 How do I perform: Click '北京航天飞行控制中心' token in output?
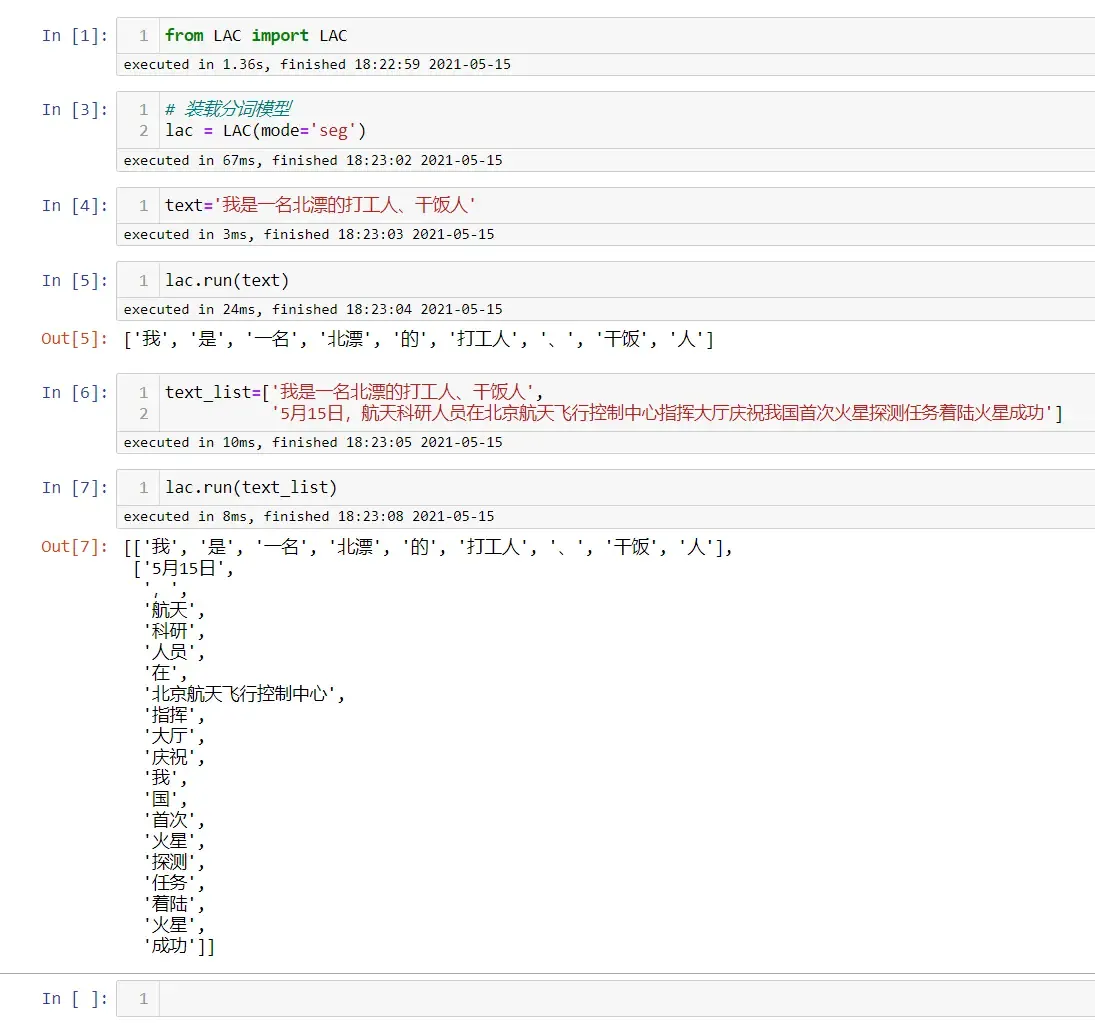[240, 694]
